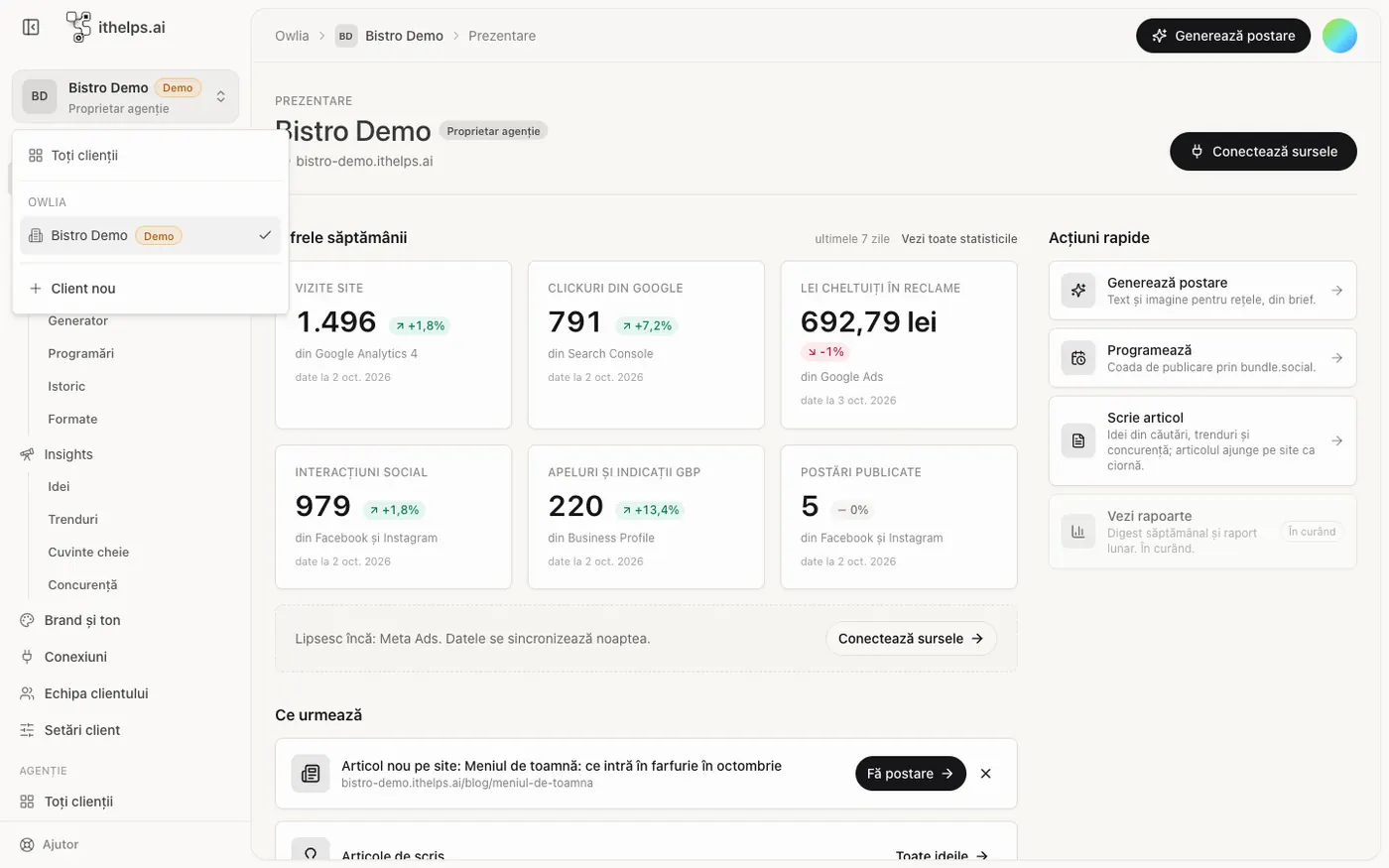Click the Generează postare header button
1389x868 pixels.
click(1223, 36)
